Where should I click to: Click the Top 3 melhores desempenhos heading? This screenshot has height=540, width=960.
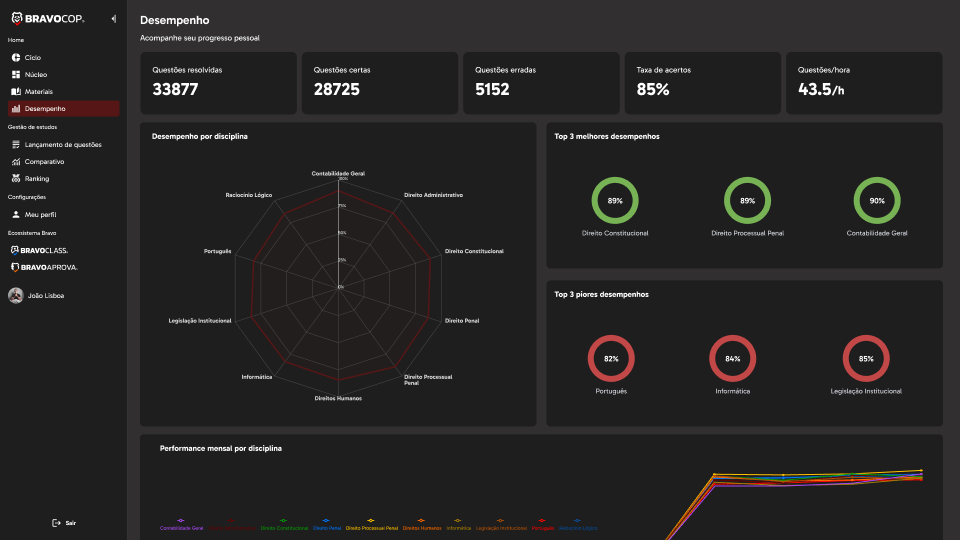pyautogui.click(x=607, y=137)
